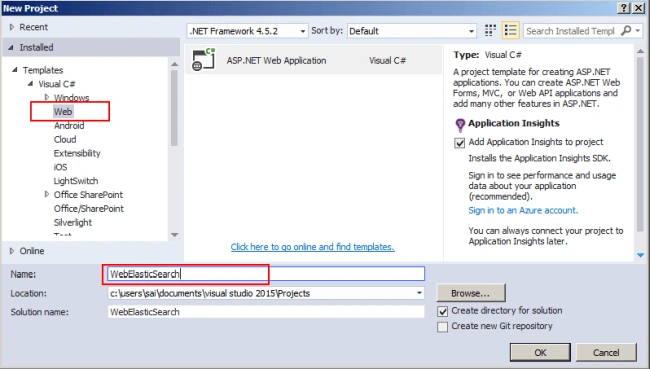Click the Browse... button
The image size is (650, 369).
click(x=471, y=293)
